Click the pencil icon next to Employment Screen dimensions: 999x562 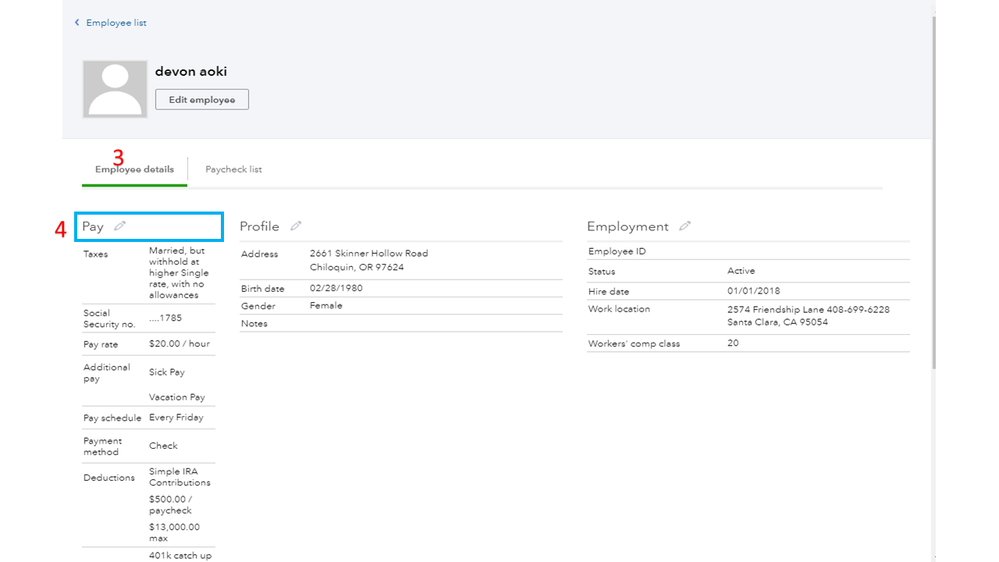click(685, 226)
